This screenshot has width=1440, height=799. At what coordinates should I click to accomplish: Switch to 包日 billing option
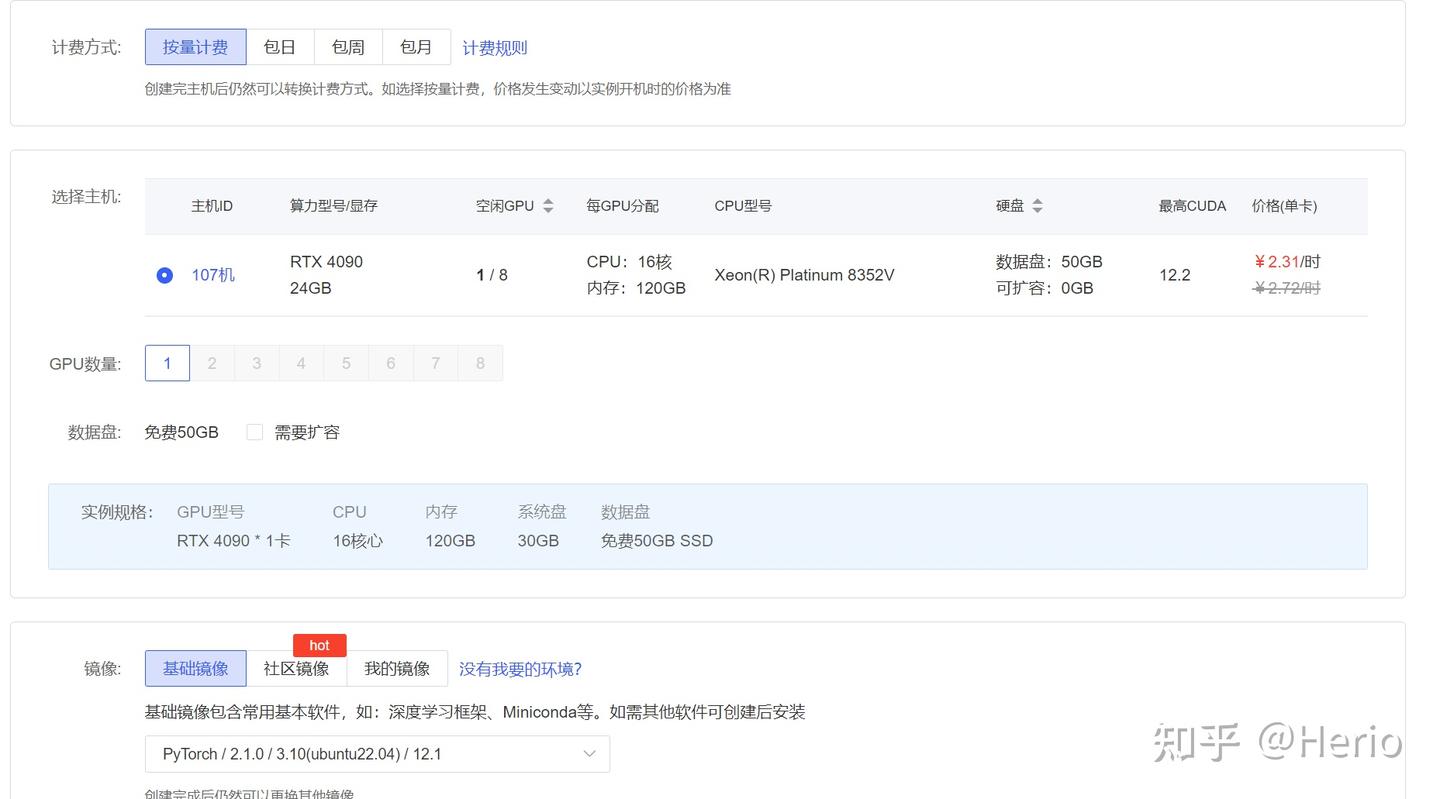(x=280, y=47)
